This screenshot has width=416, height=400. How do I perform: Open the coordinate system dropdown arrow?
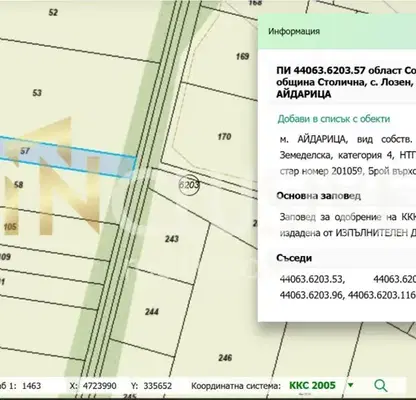click(350, 385)
